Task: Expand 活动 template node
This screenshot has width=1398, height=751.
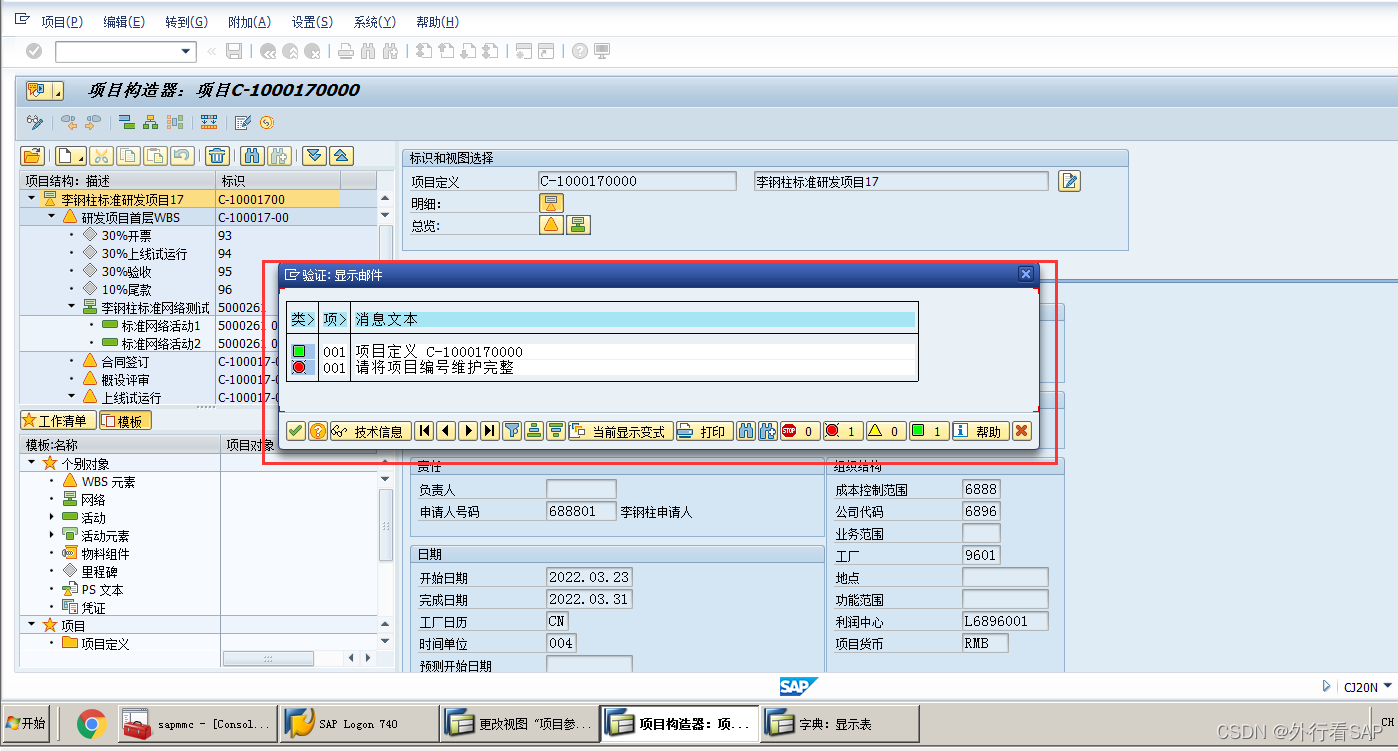Action: [51, 517]
